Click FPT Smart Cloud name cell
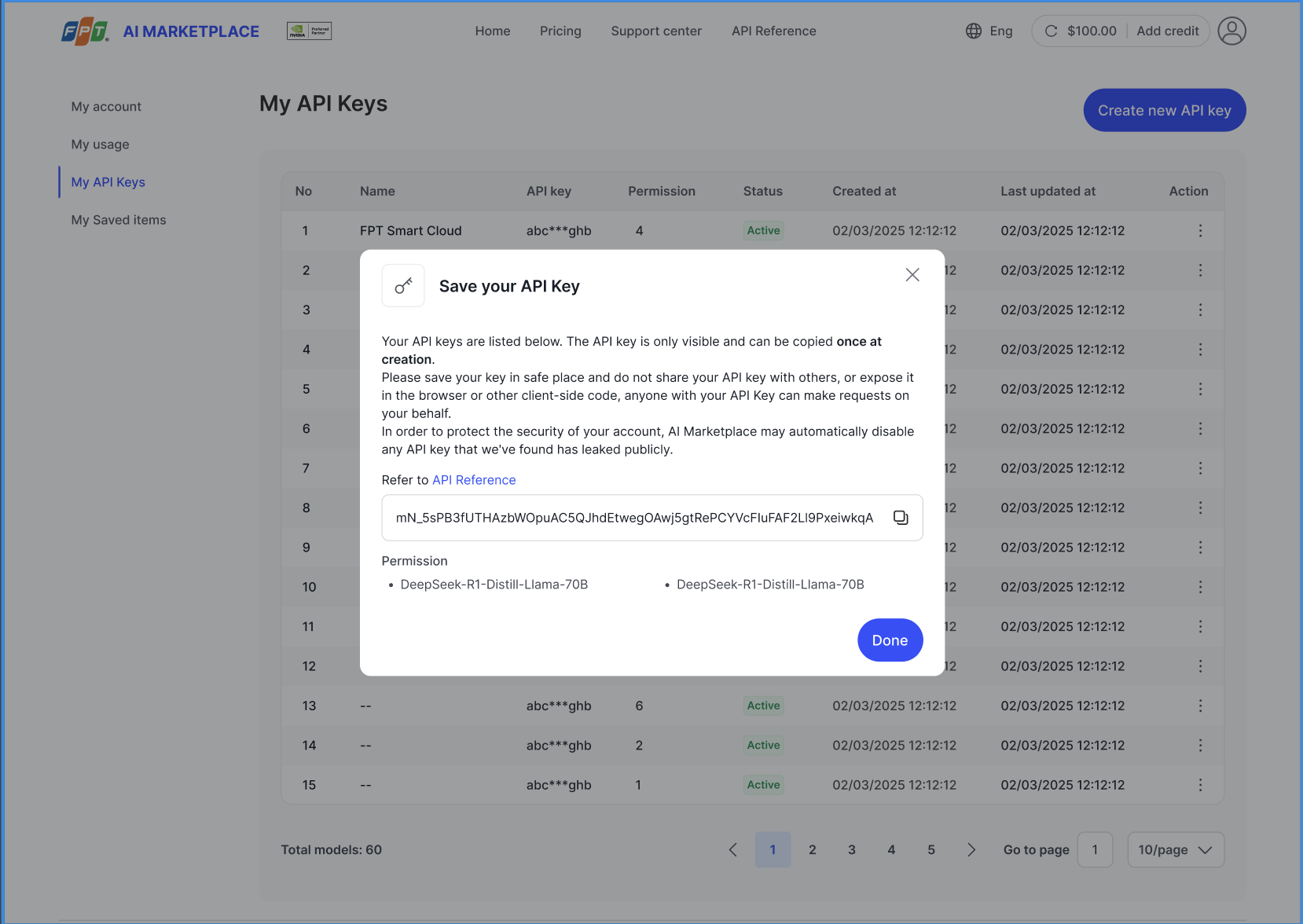Viewport: 1303px width, 924px height. (411, 231)
